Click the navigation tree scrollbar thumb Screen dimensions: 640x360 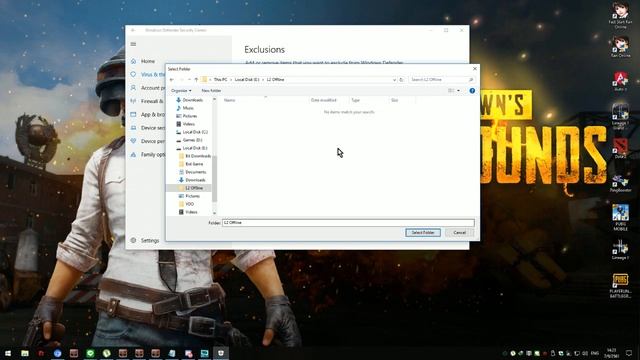pyautogui.click(x=214, y=178)
